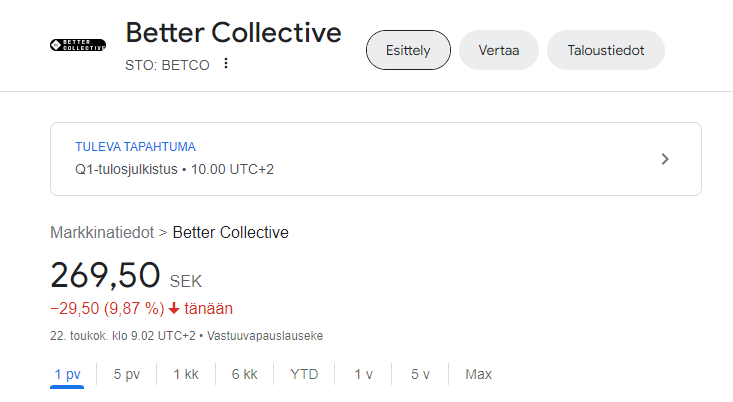The height and width of the screenshot is (402, 733).
Task: Switch chart to 5 pv range
Action: click(x=126, y=374)
